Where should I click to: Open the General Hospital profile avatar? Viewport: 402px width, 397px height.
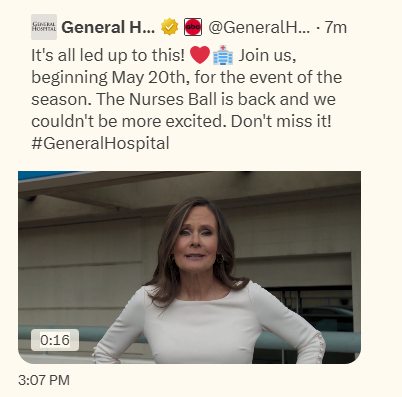(x=44, y=27)
